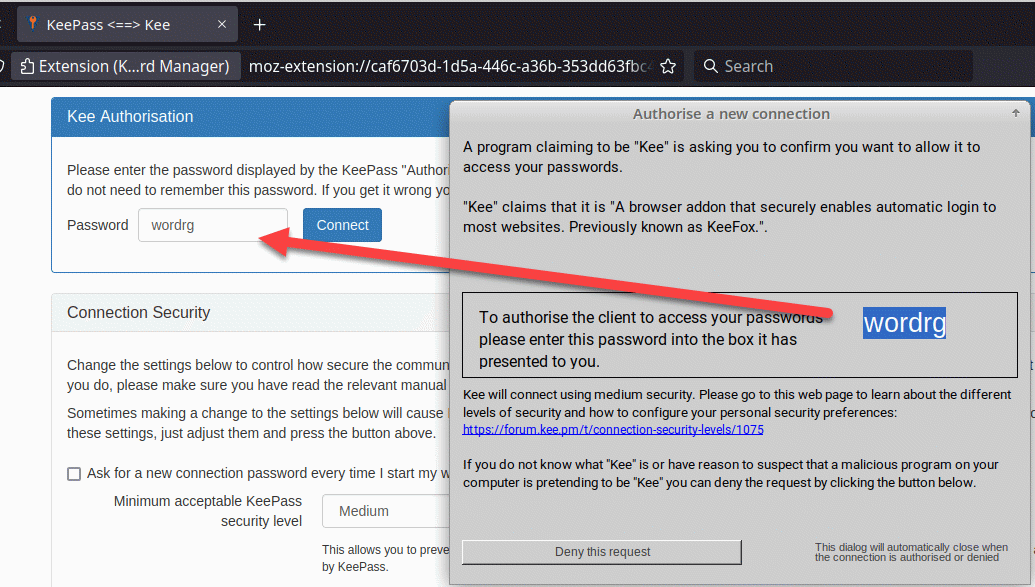This screenshot has height=587, width=1035.
Task: Click the 'A program claiming to be "Kee"' paragraph
Action: (x=721, y=156)
